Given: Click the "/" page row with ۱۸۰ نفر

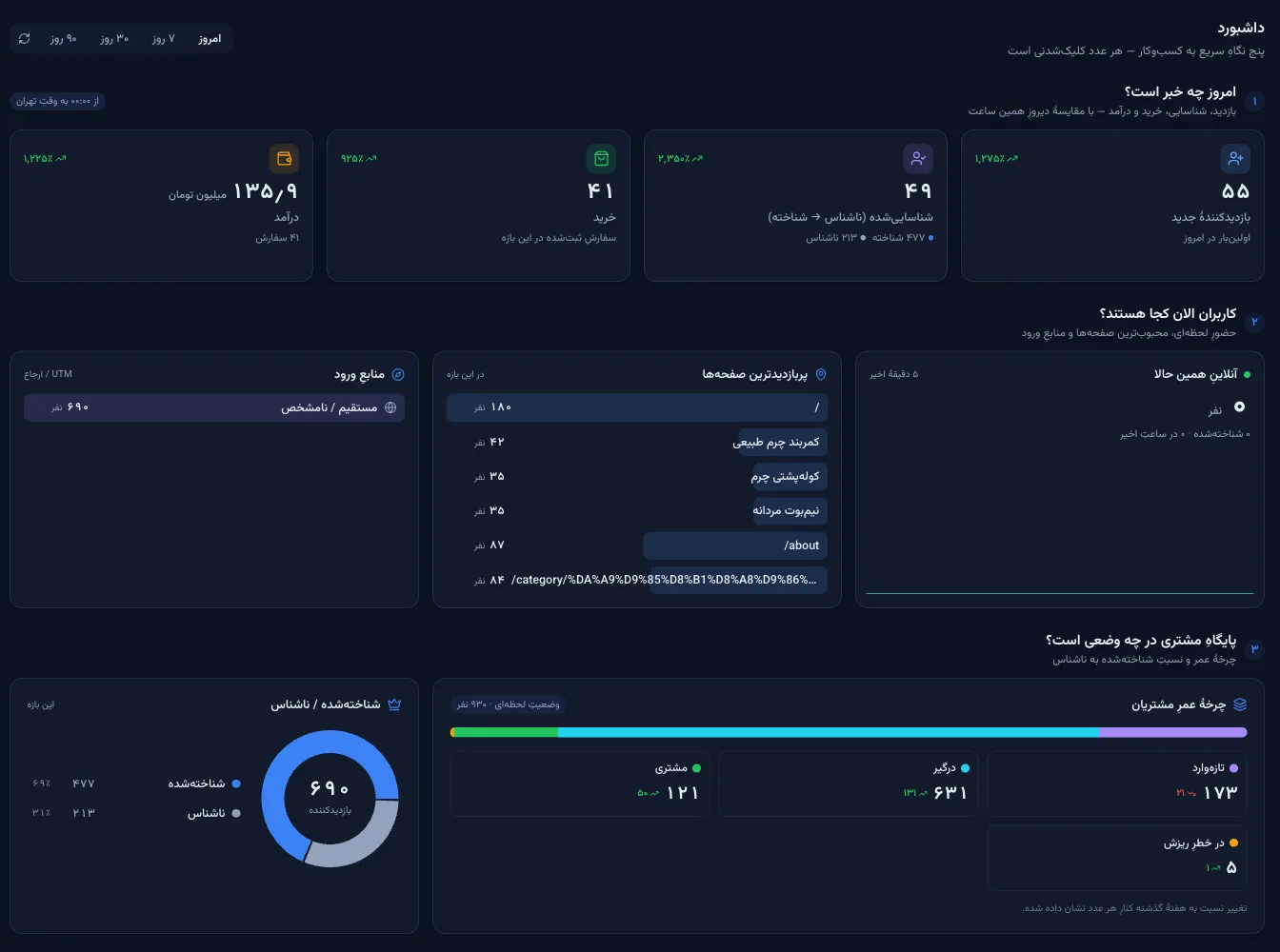Looking at the screenshot, I should click(x=637, y=407).
